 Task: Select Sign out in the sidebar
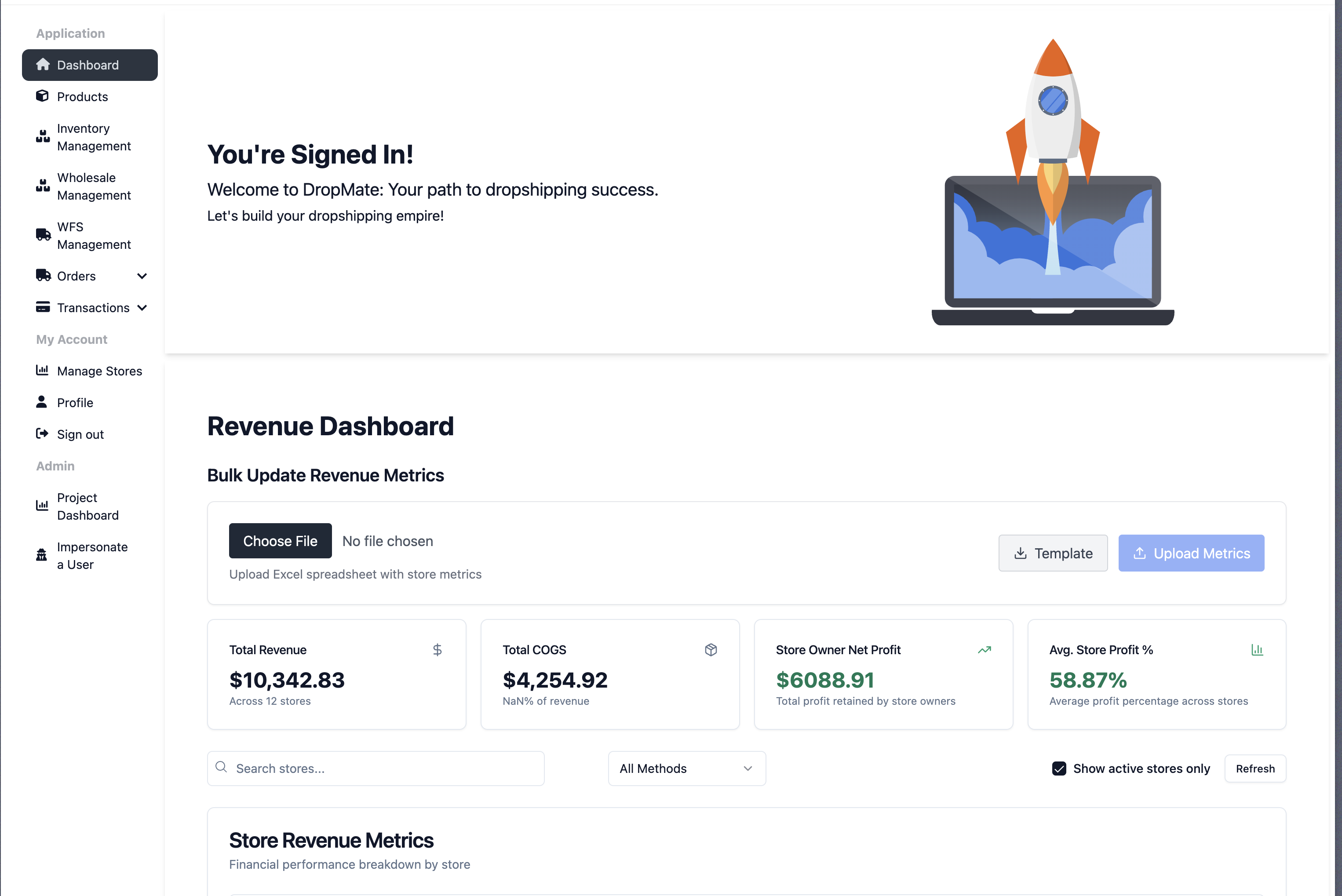point(90,434)
